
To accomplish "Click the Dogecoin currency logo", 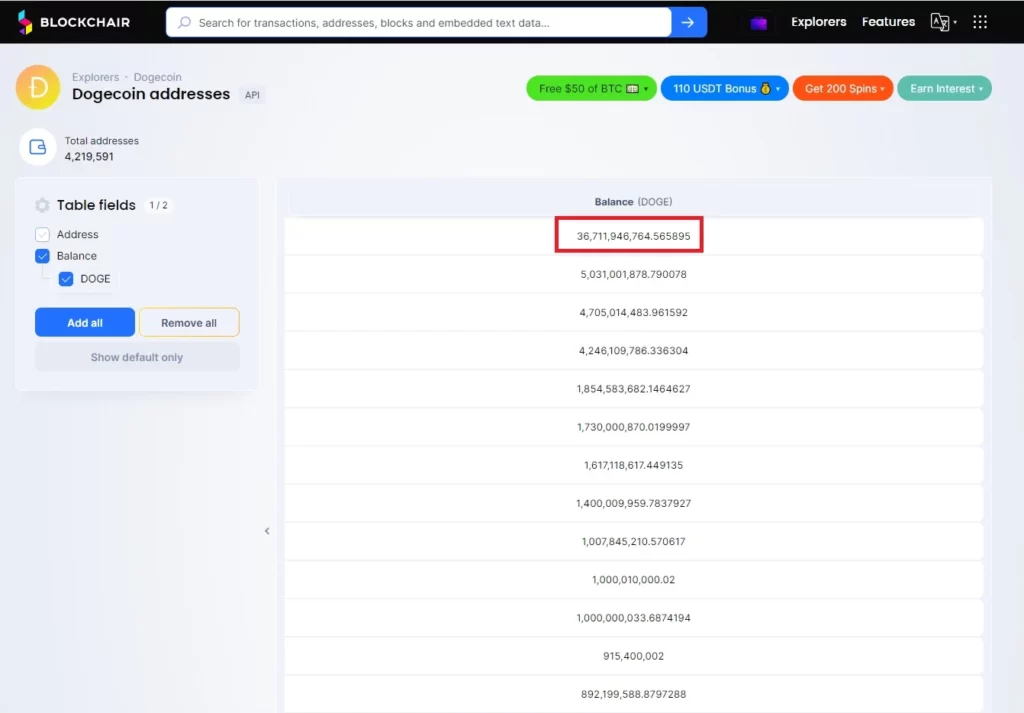I will tap(37, 87).
